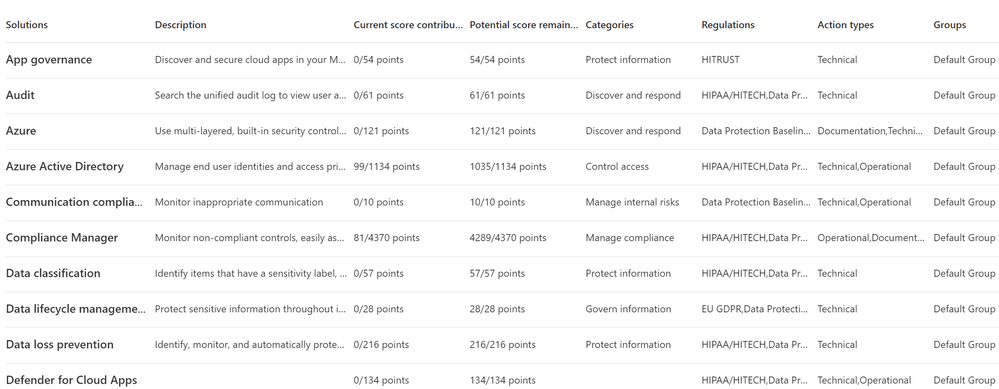Screen dimensions: 999x389
Task: Open the Audit solution row
Action: [x=20, y=95]
